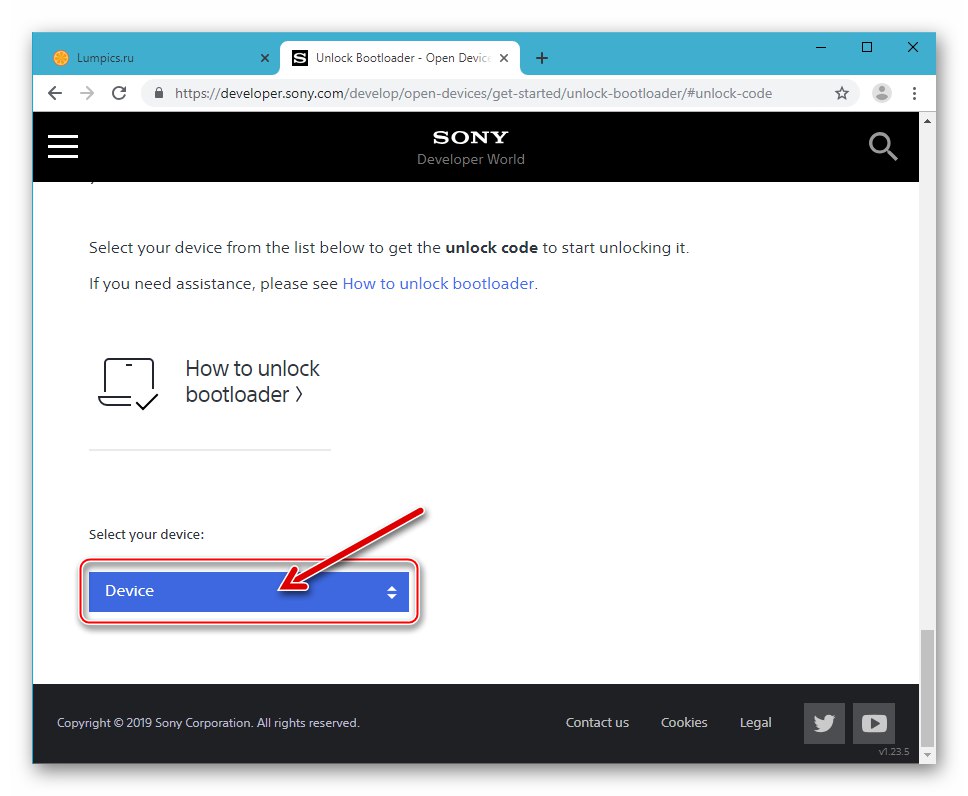This screenshot has width=968, height=796.
Task: Open Sony's YouTube channel icon
Action: (873, 722)
